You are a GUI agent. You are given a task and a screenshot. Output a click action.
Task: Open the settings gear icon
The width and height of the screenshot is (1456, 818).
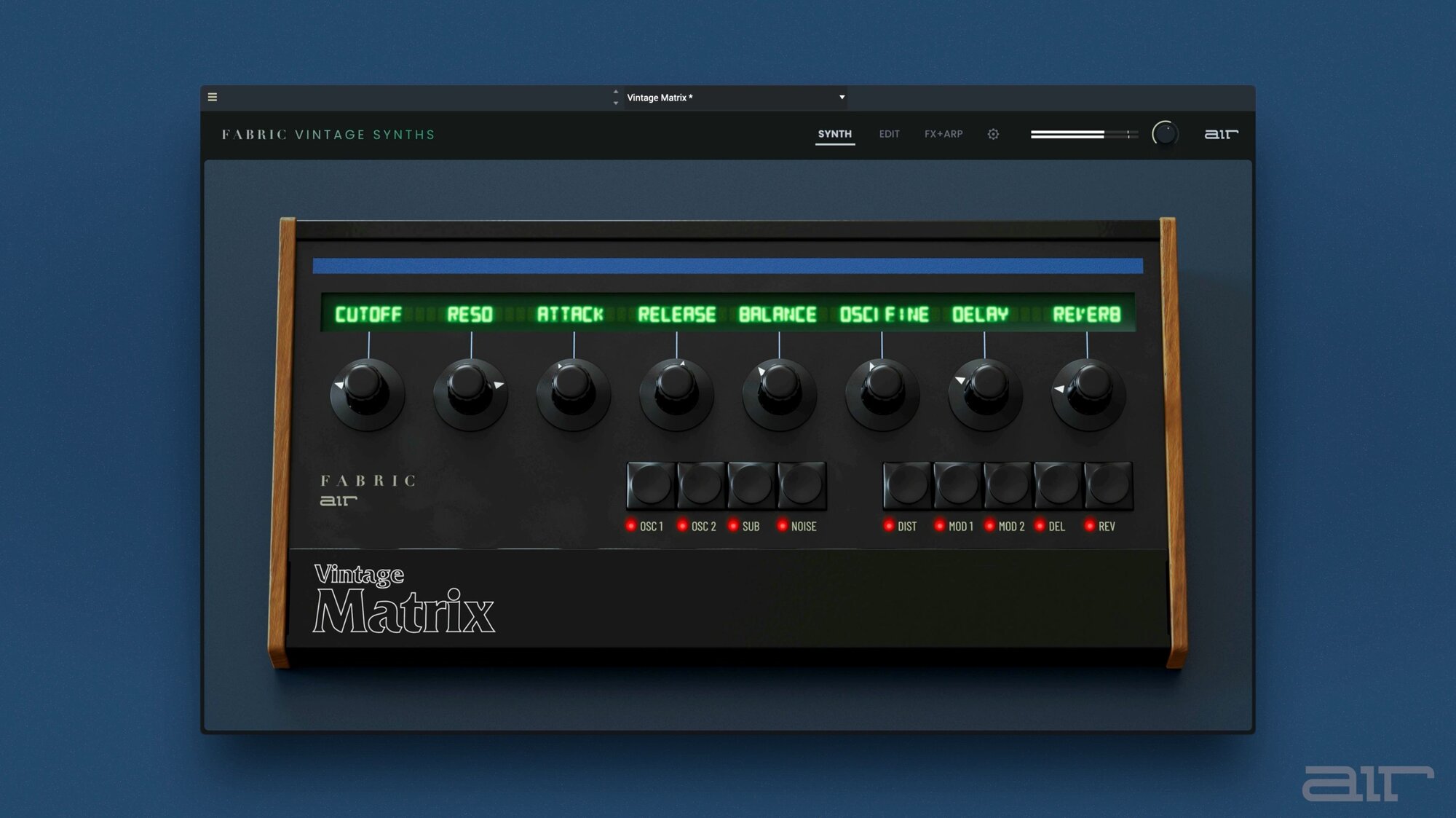(993, 134)
